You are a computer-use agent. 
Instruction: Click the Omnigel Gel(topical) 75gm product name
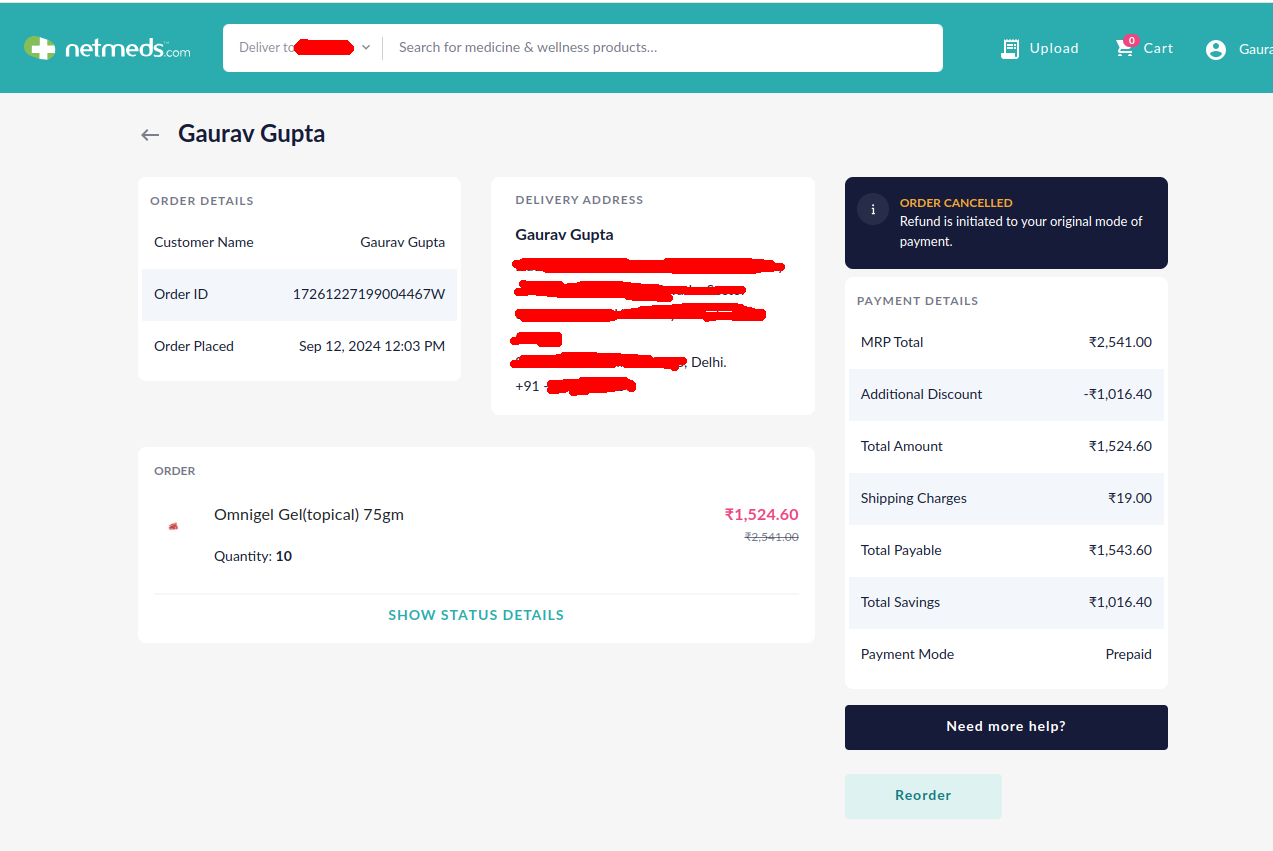pos(309,515)
